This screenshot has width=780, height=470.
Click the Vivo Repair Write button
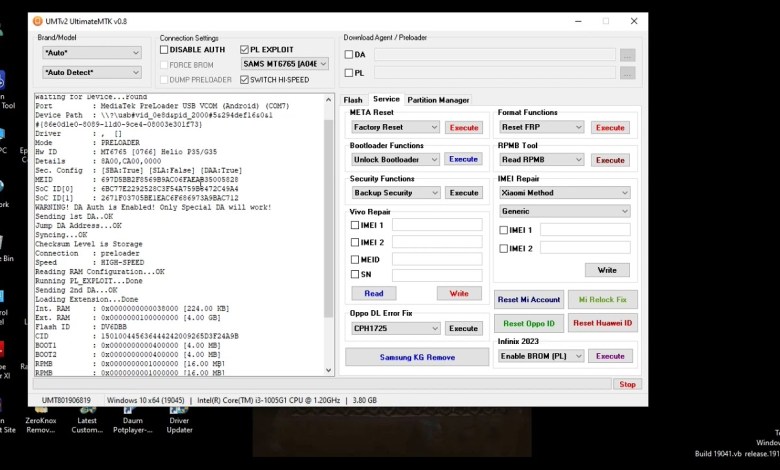(459, 293)
